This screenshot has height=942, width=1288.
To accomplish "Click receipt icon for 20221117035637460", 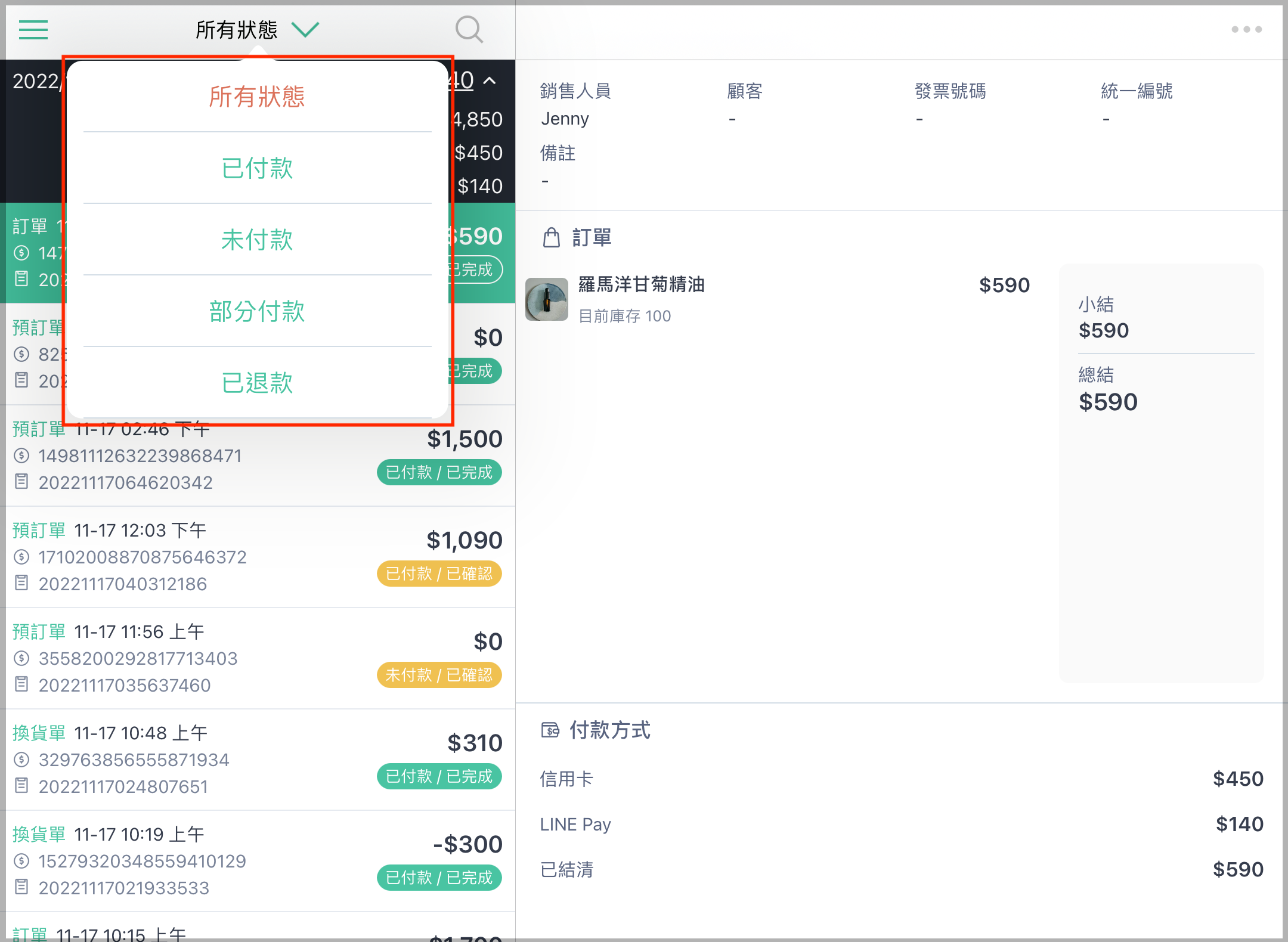I will 21,684.
